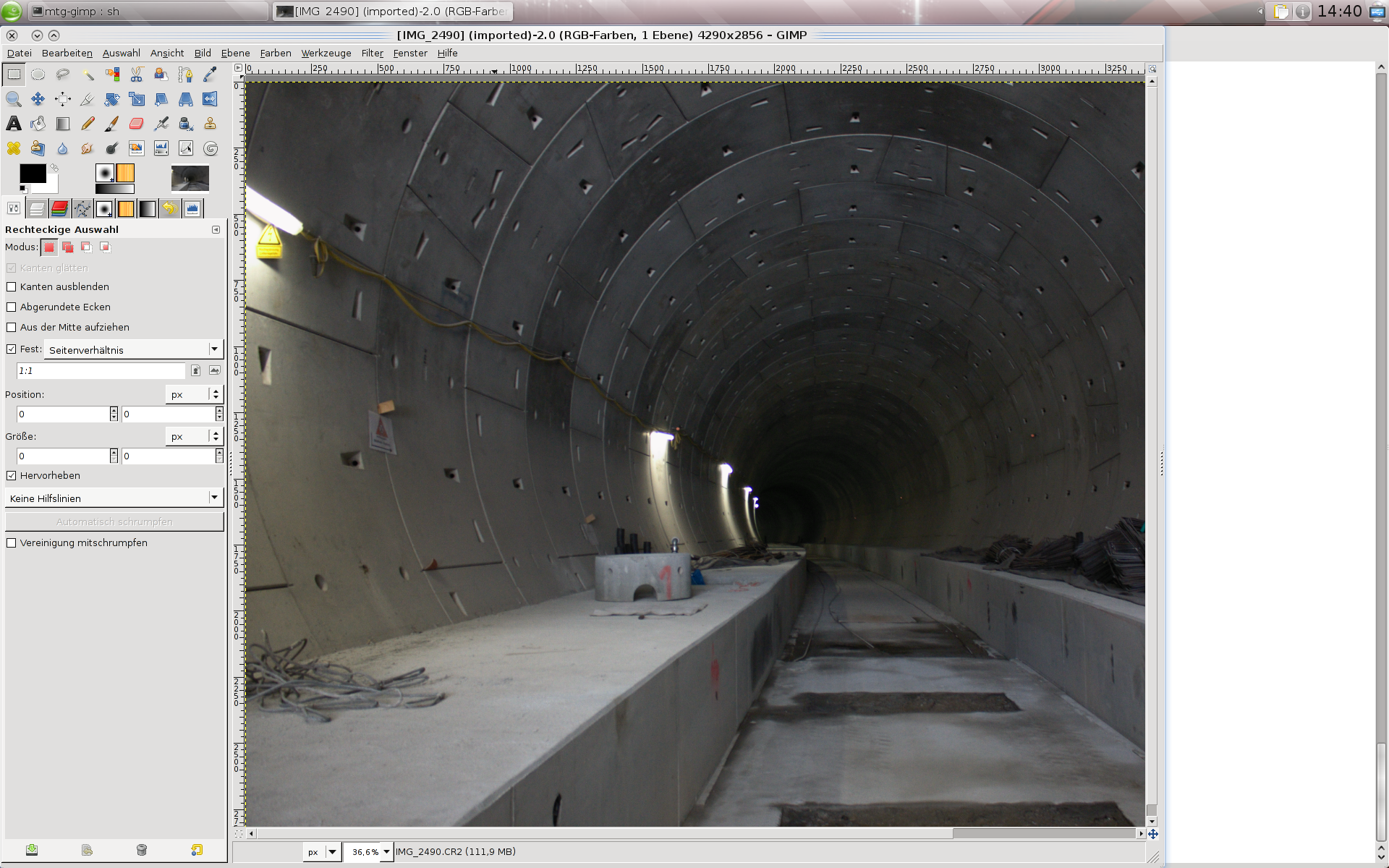Select the Ellipse selection tool
The width and height of the screenshot is (1389, 868).
(38, 75)
